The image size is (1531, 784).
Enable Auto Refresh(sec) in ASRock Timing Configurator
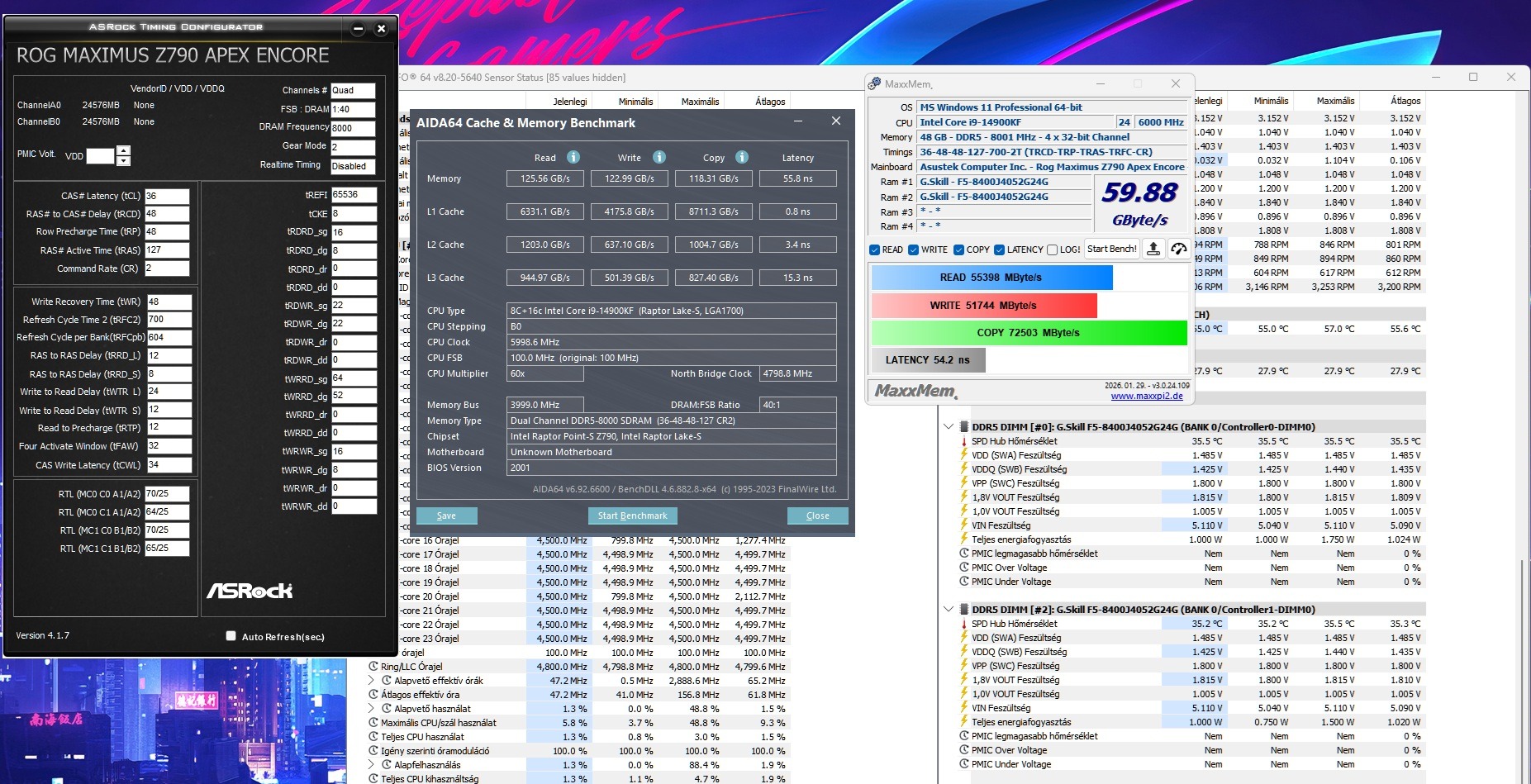click(231, 636)
